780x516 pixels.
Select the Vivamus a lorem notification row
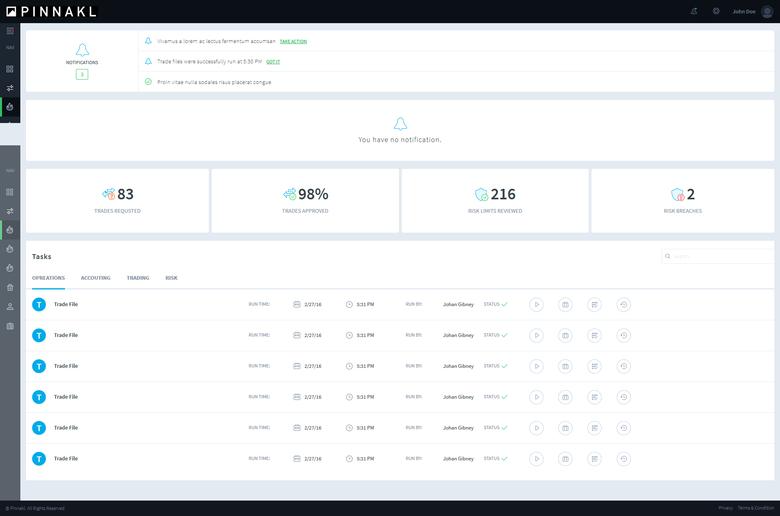point(456,41)
